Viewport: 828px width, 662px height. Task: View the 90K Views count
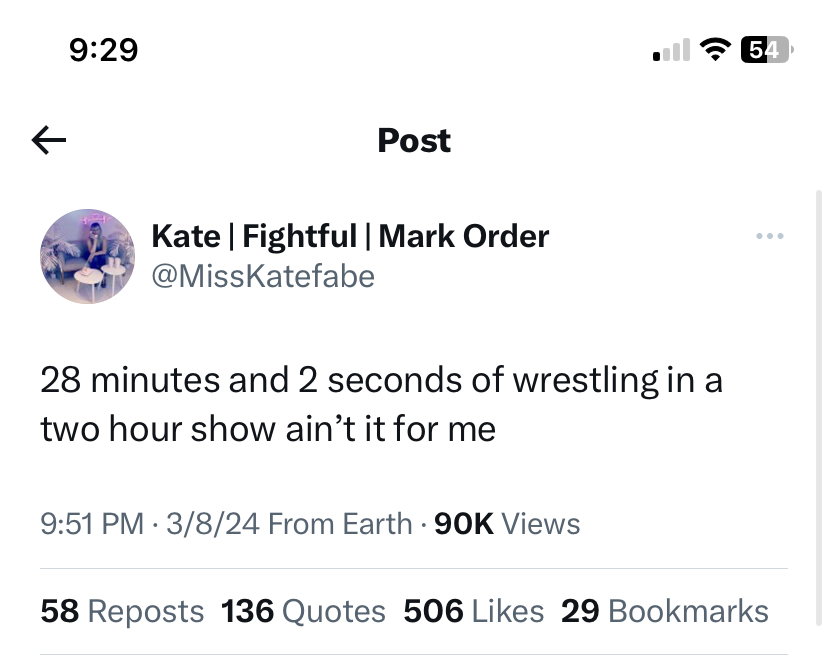click(x=505, y=523)
